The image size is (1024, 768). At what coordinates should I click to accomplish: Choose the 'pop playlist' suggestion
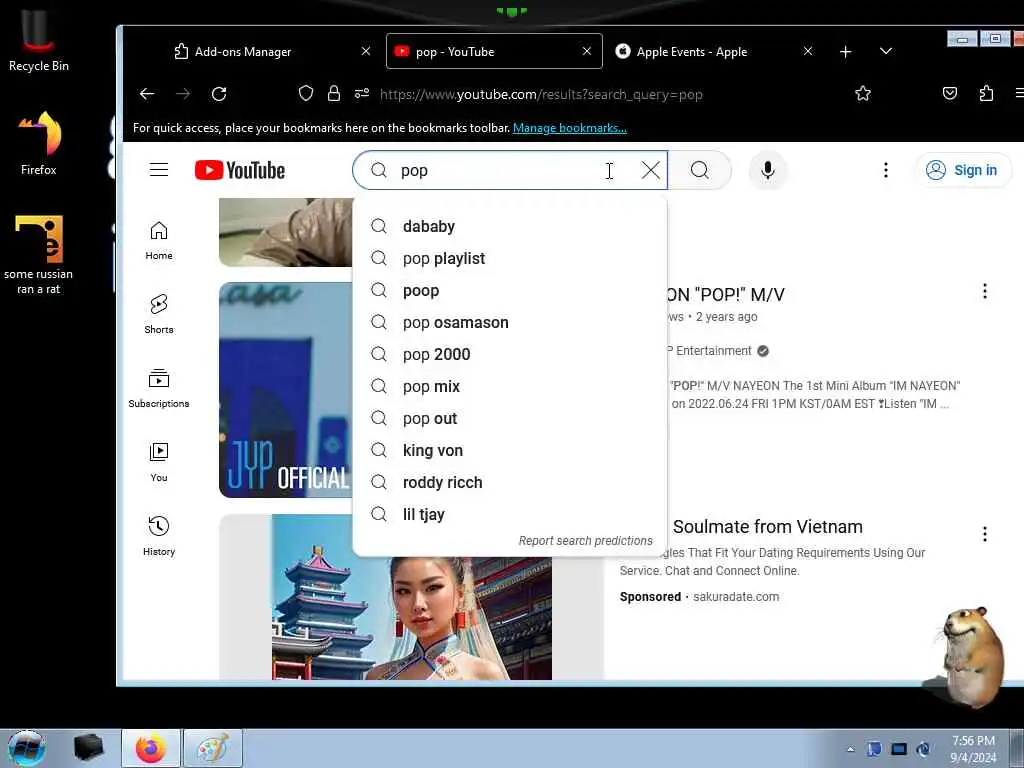pos(509,259)
